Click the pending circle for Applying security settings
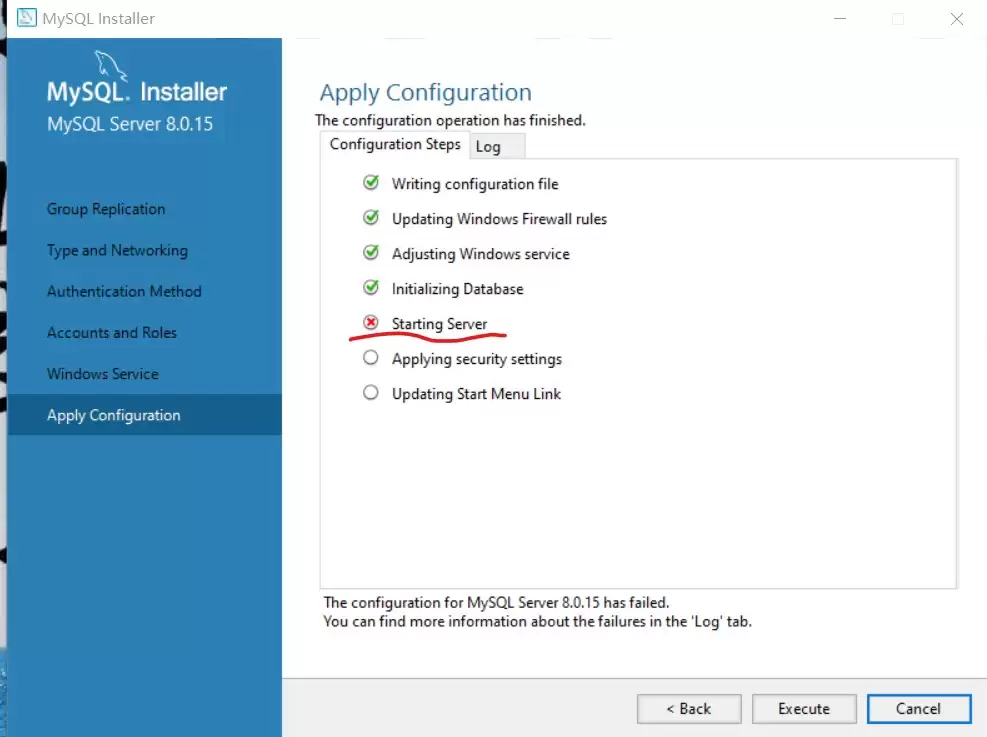 [371, 358]
